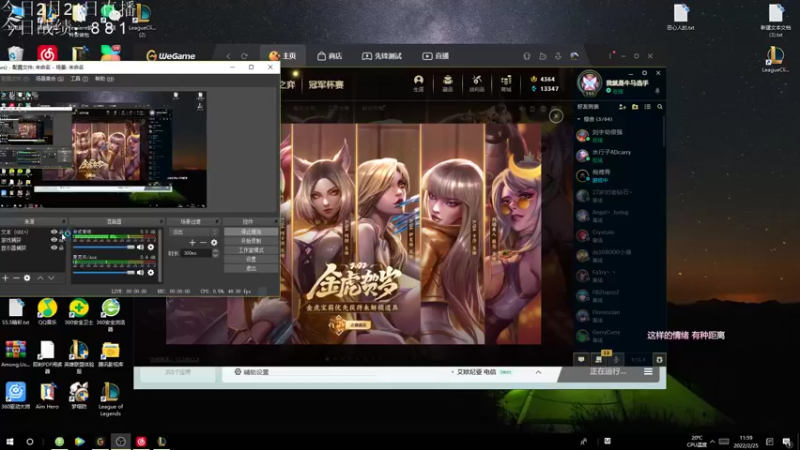This screenshot has height=450, width=800.
Task: Mute the desktop audio channel
Action: coord(140,247)
